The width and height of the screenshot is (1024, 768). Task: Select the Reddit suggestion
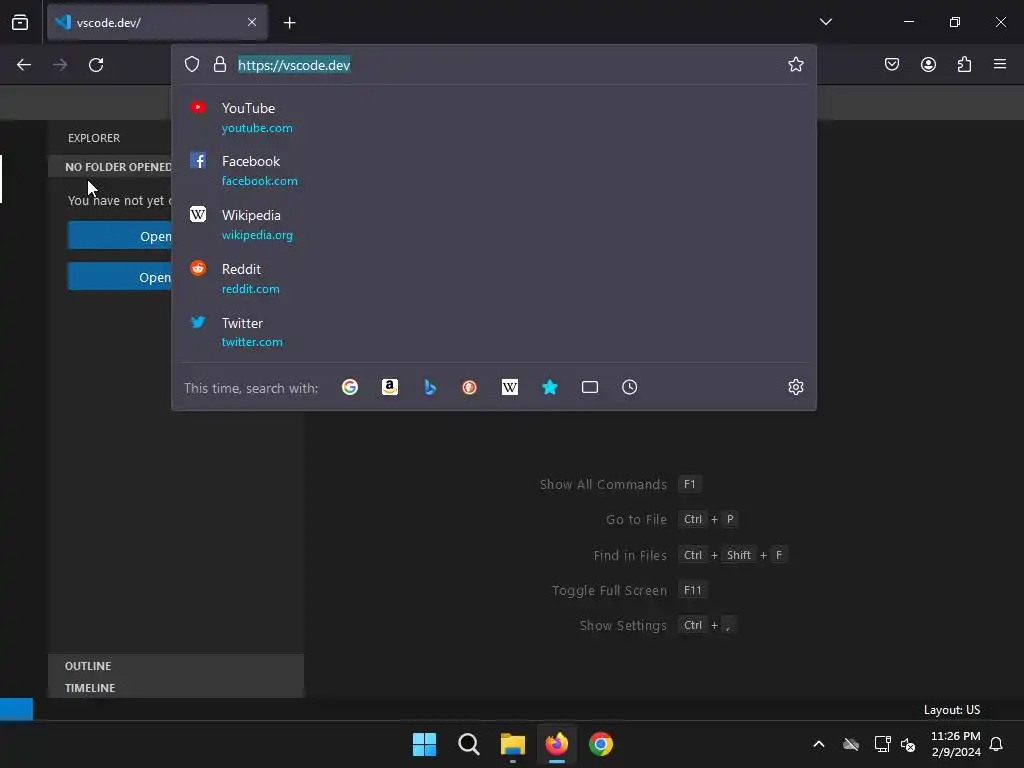coord(494,278)
